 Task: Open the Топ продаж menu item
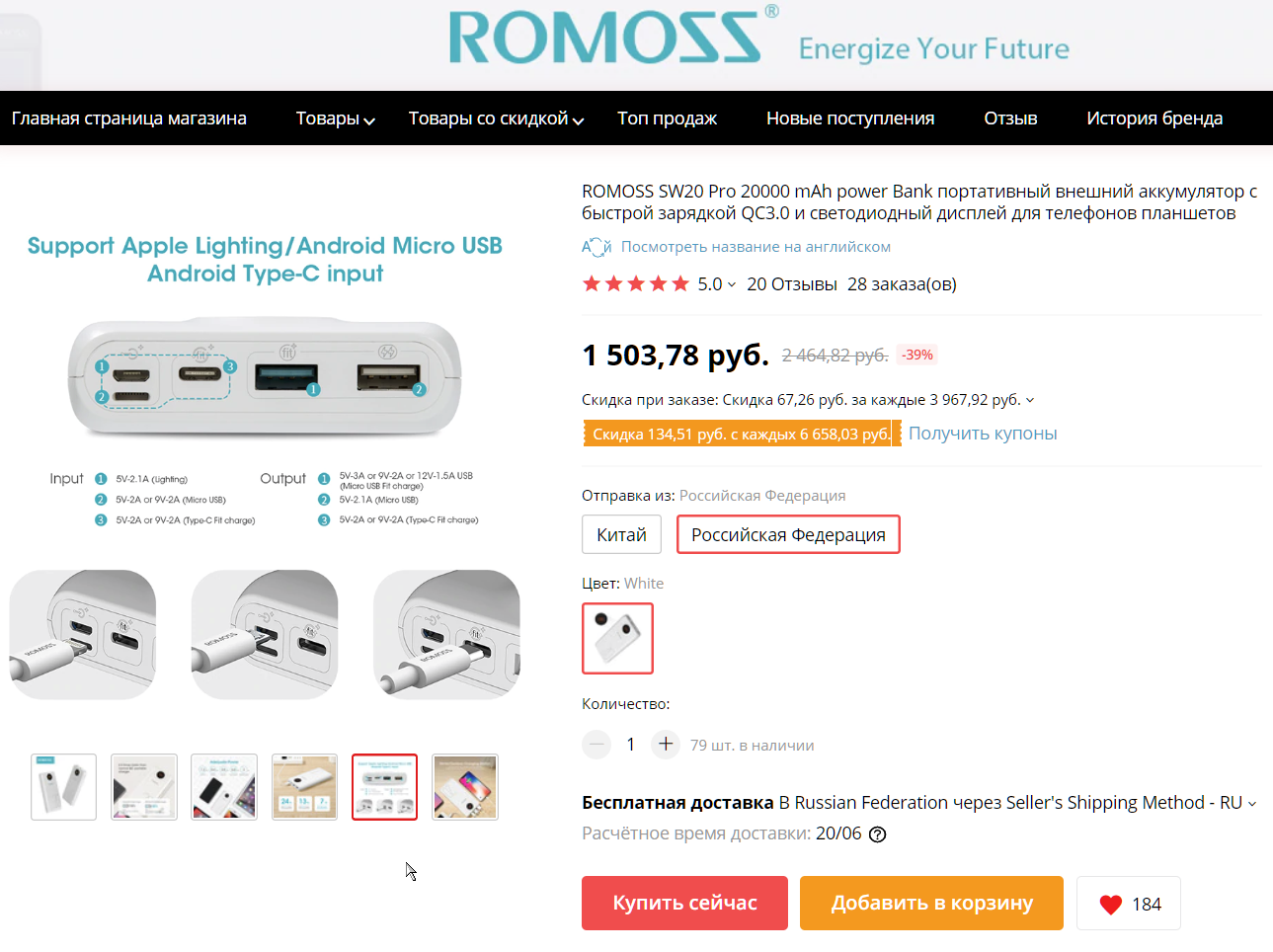(667, 119)
